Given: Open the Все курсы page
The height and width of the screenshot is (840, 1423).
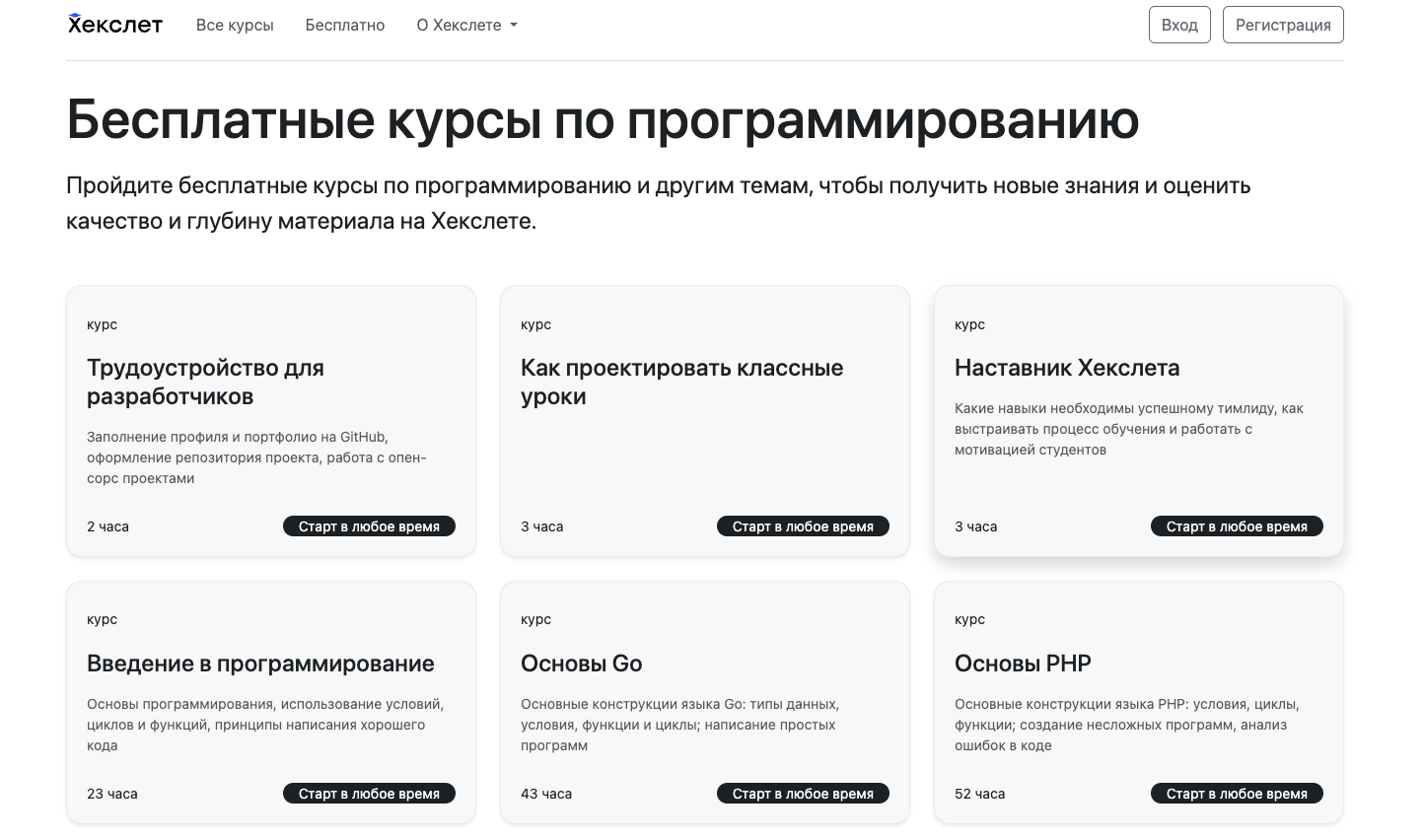Looking at the screenshot, I should pos(235,25).
